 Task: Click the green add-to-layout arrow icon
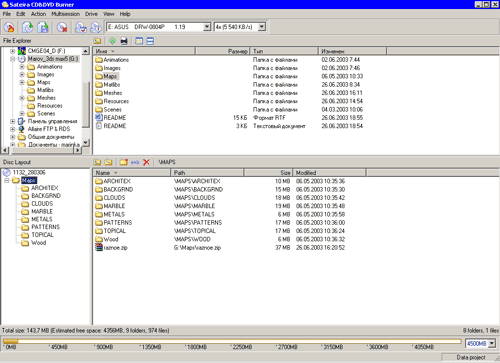click(112, 41)
